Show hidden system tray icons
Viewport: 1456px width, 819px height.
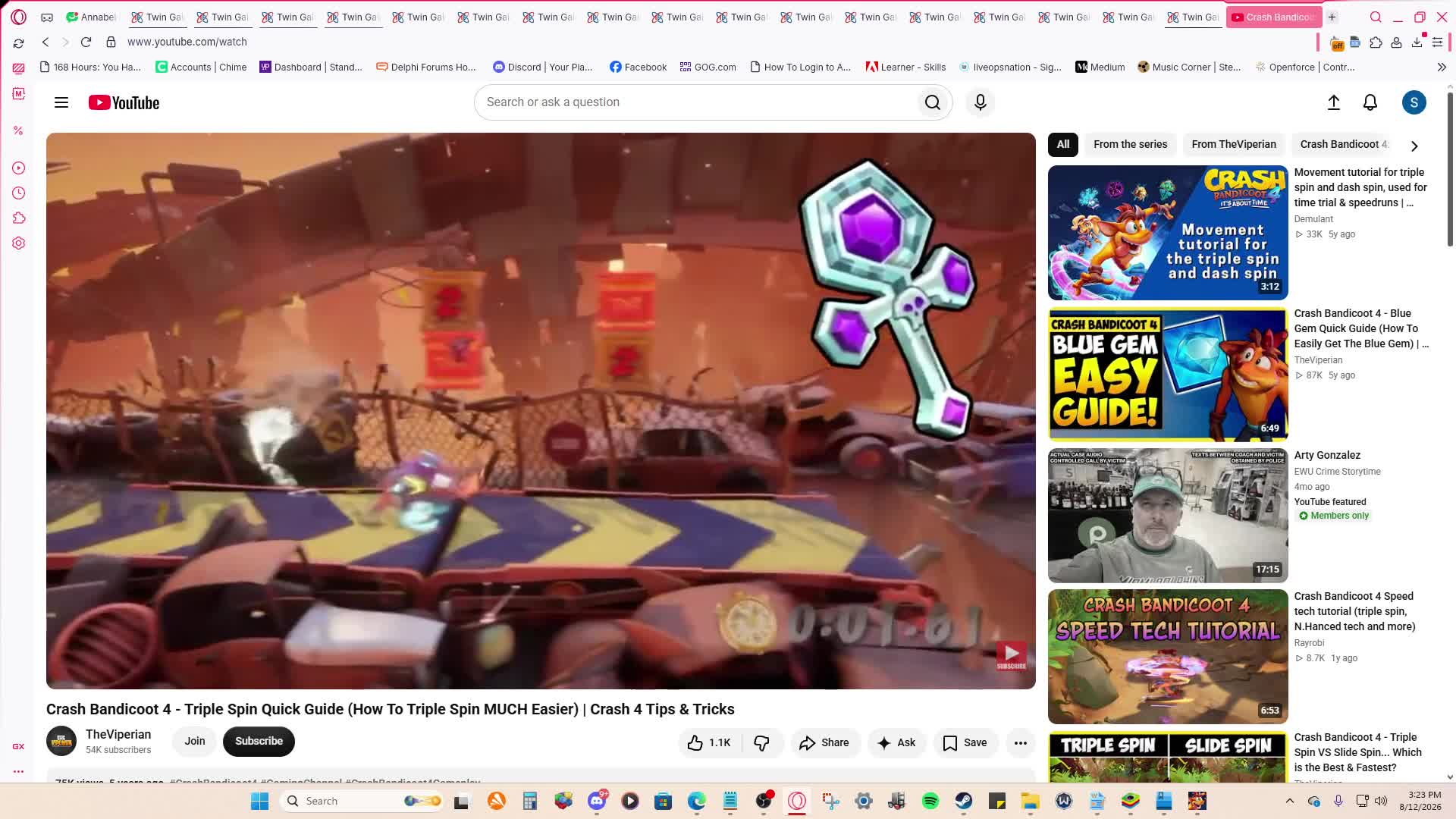pyautogui.click(x=1290, y=801)
